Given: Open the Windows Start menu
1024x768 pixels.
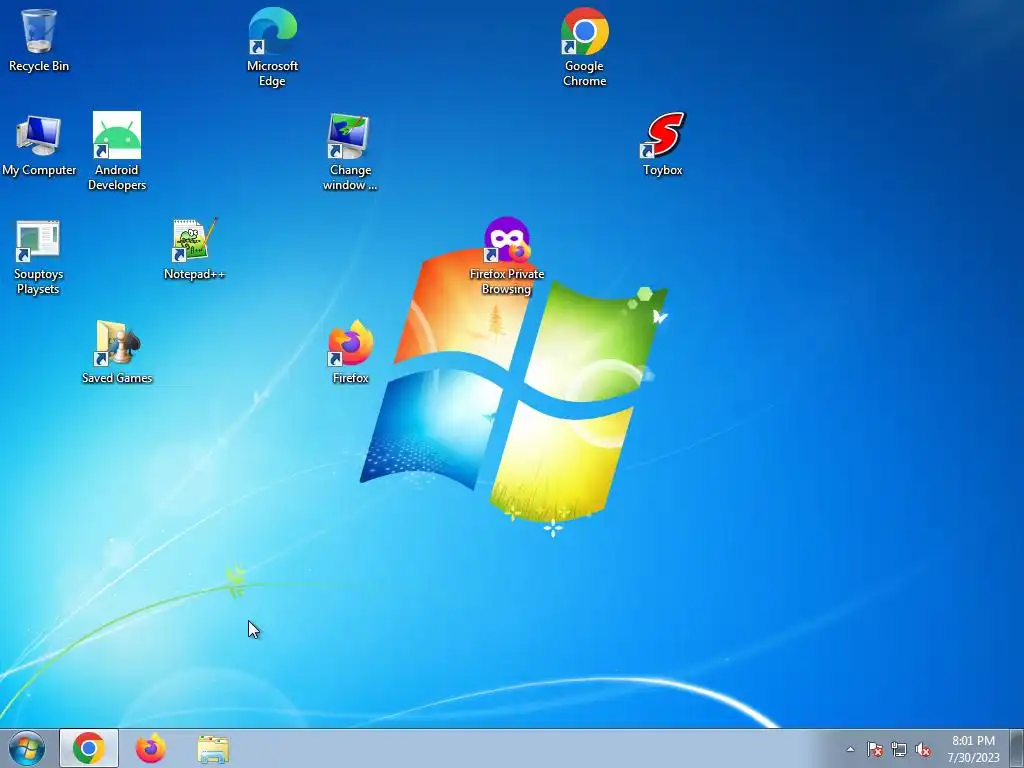Looking at the screenshot, I should click(x=27, y=748).
